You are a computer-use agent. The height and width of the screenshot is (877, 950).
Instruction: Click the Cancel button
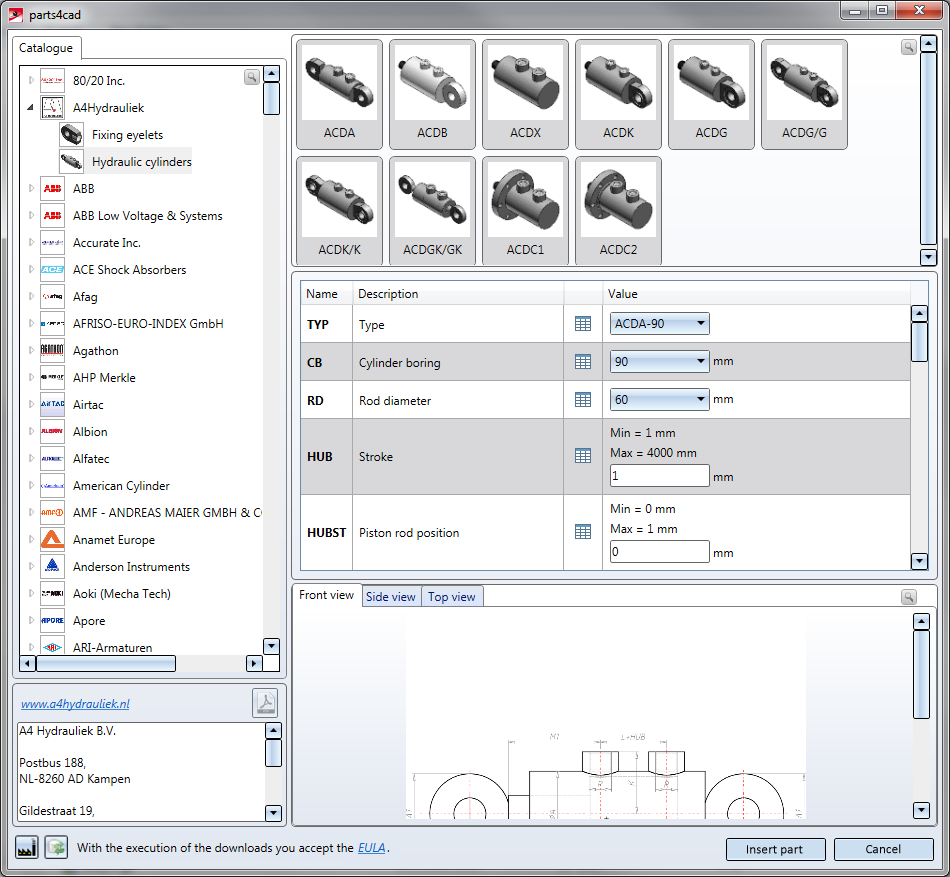(x=883, y=849)
